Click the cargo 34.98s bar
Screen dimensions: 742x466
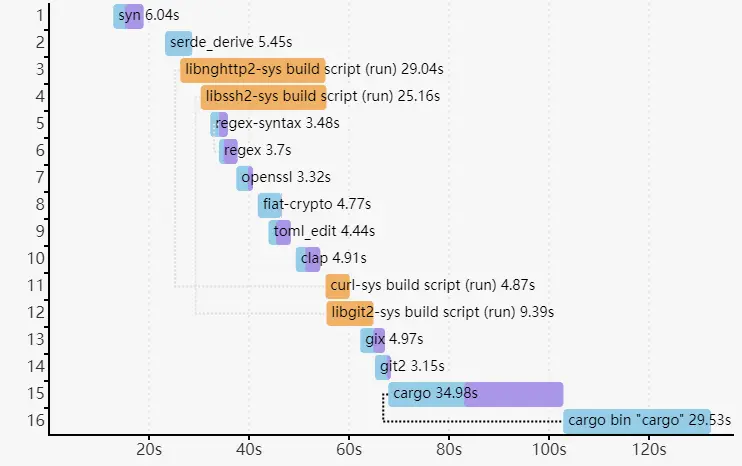[476, 394]
